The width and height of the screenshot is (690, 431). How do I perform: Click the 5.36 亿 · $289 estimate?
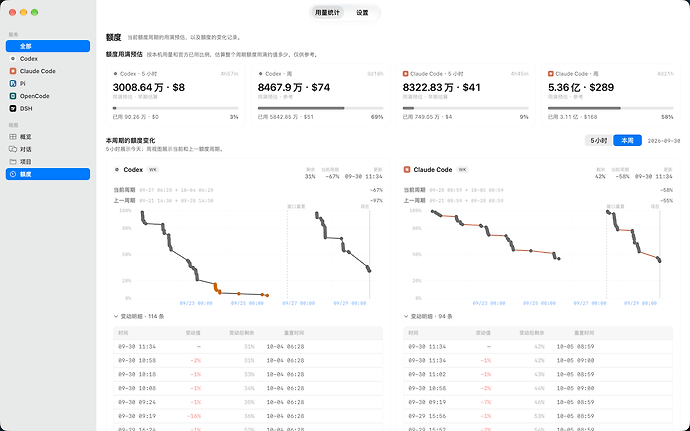pyautogui.click(x=581, y=87)
